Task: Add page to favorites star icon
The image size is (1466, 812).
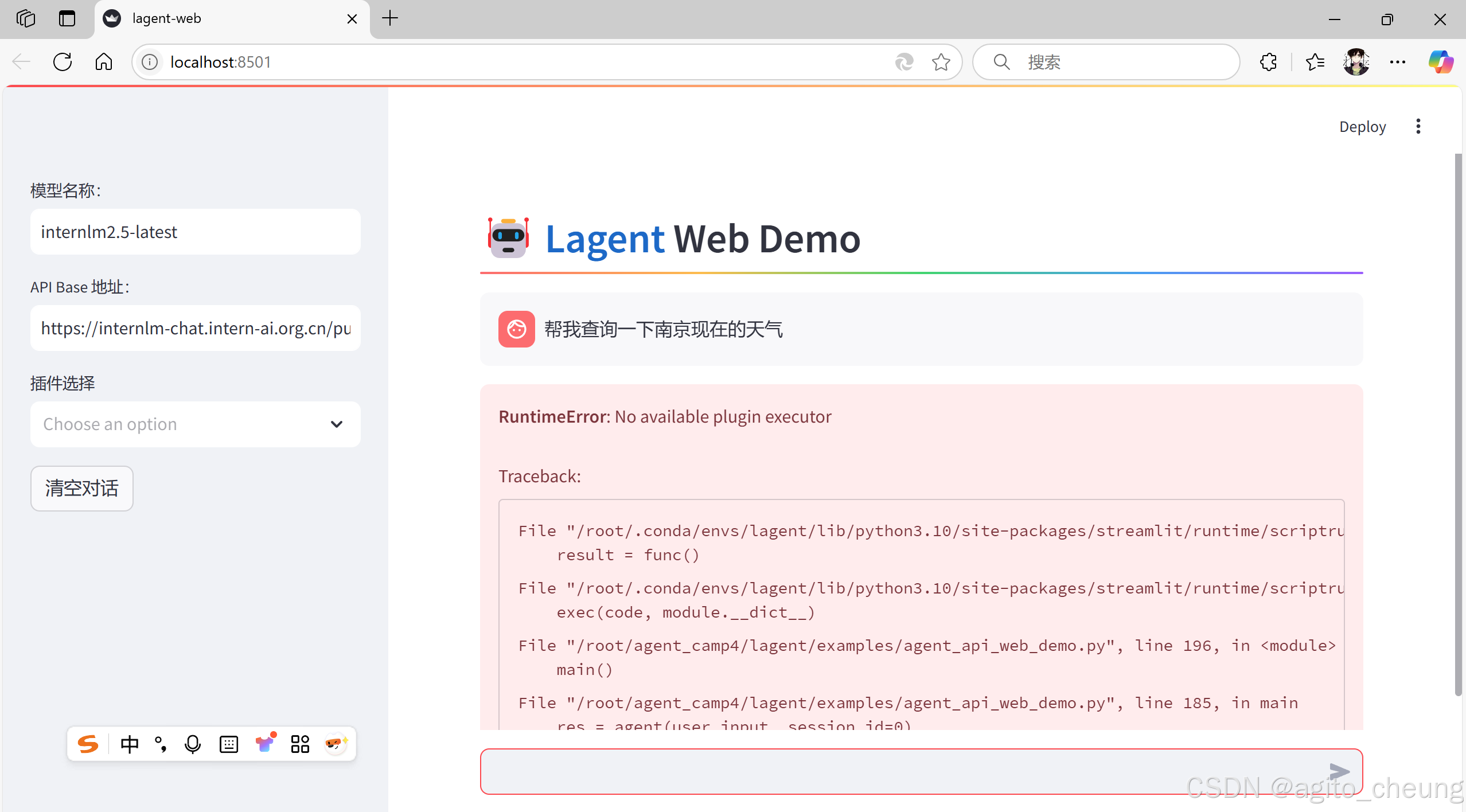Action: point(941,62)
